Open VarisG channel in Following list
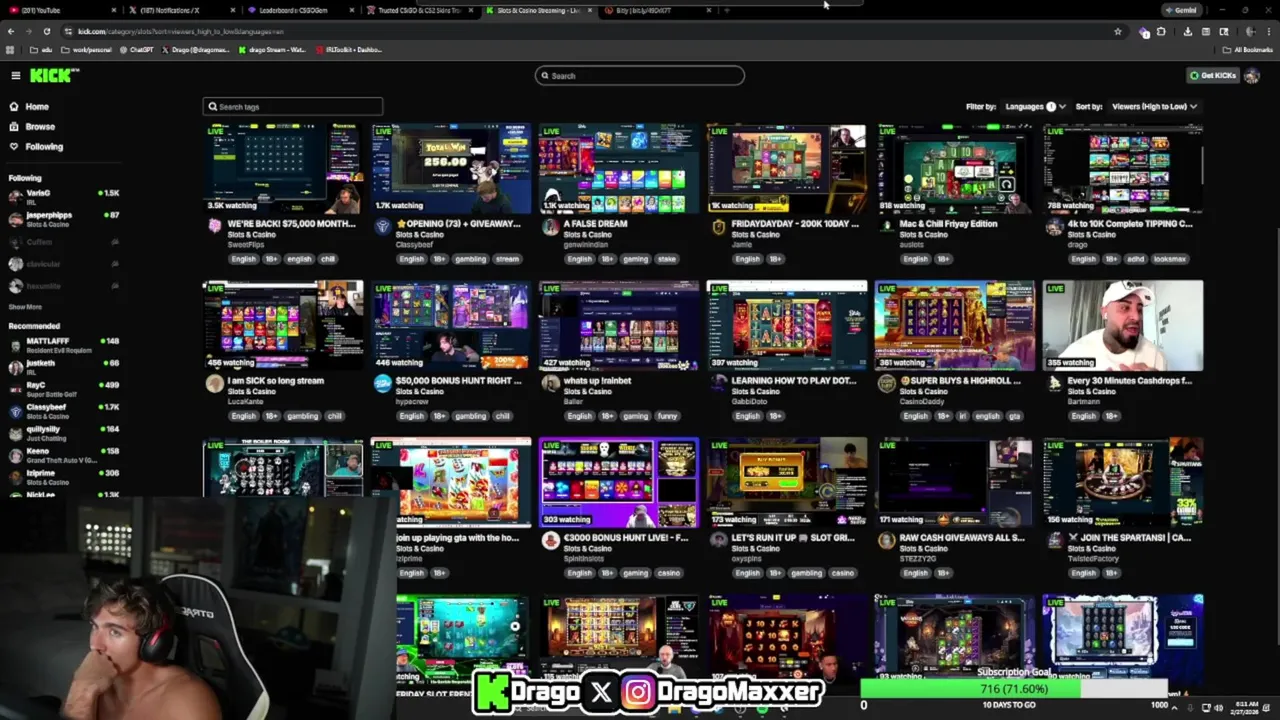 pos(62,197)
